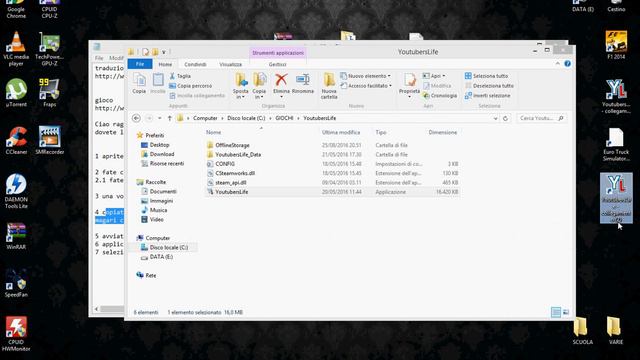
Task: Launch the Fraps desktop icon
Action: click(49, 93)
